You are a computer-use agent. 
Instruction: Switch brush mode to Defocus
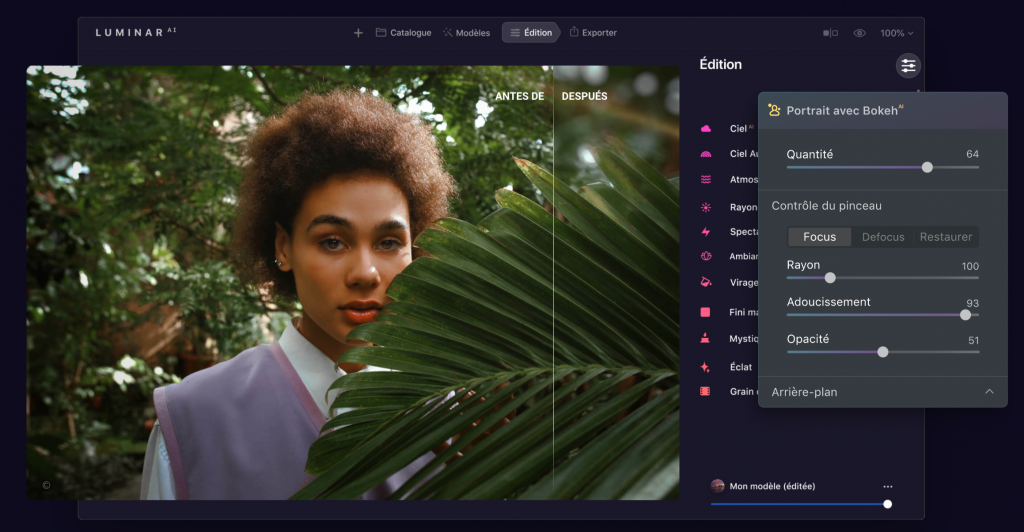coord(883,237)
